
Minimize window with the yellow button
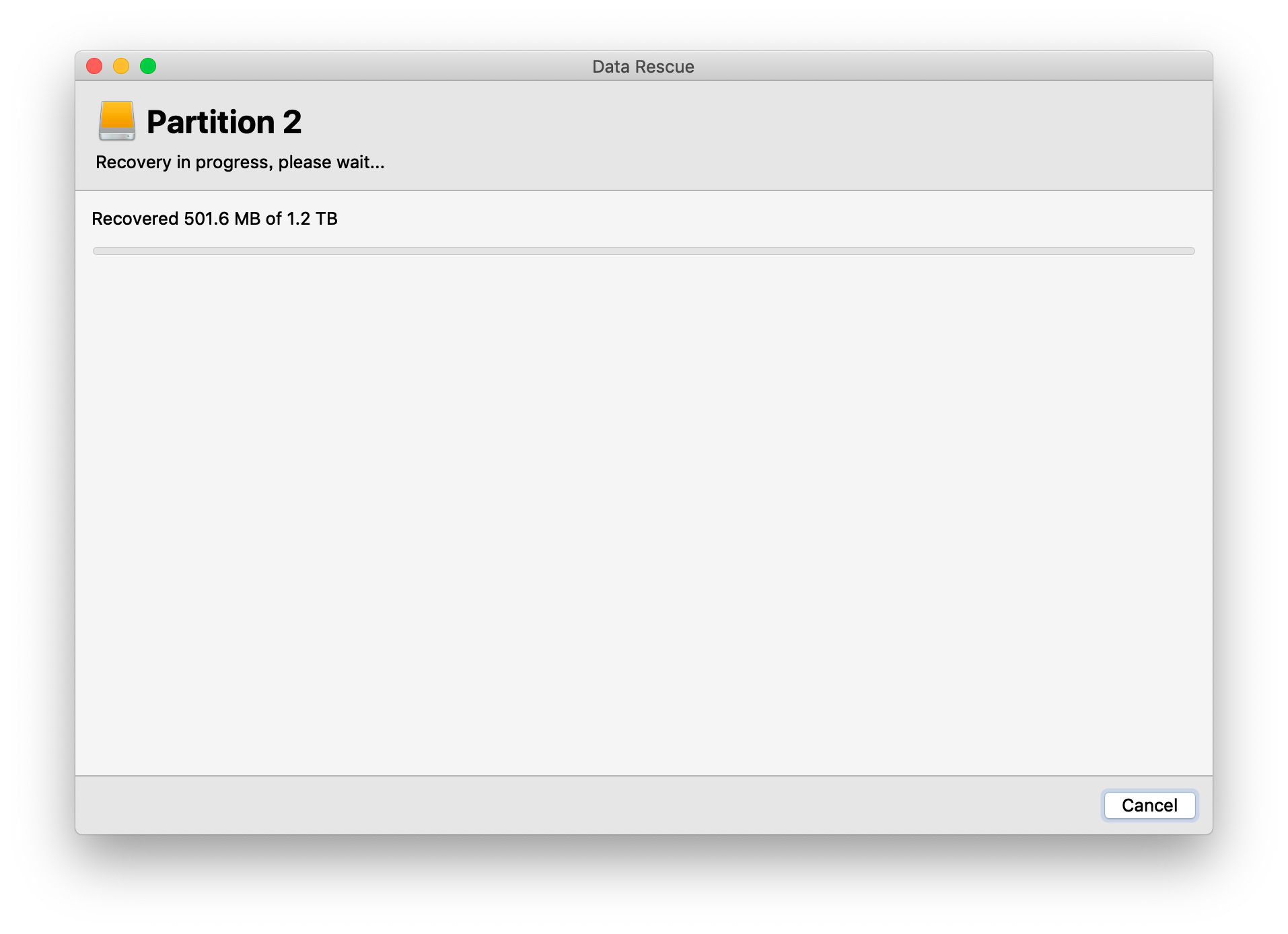click(x=121, y=66)
